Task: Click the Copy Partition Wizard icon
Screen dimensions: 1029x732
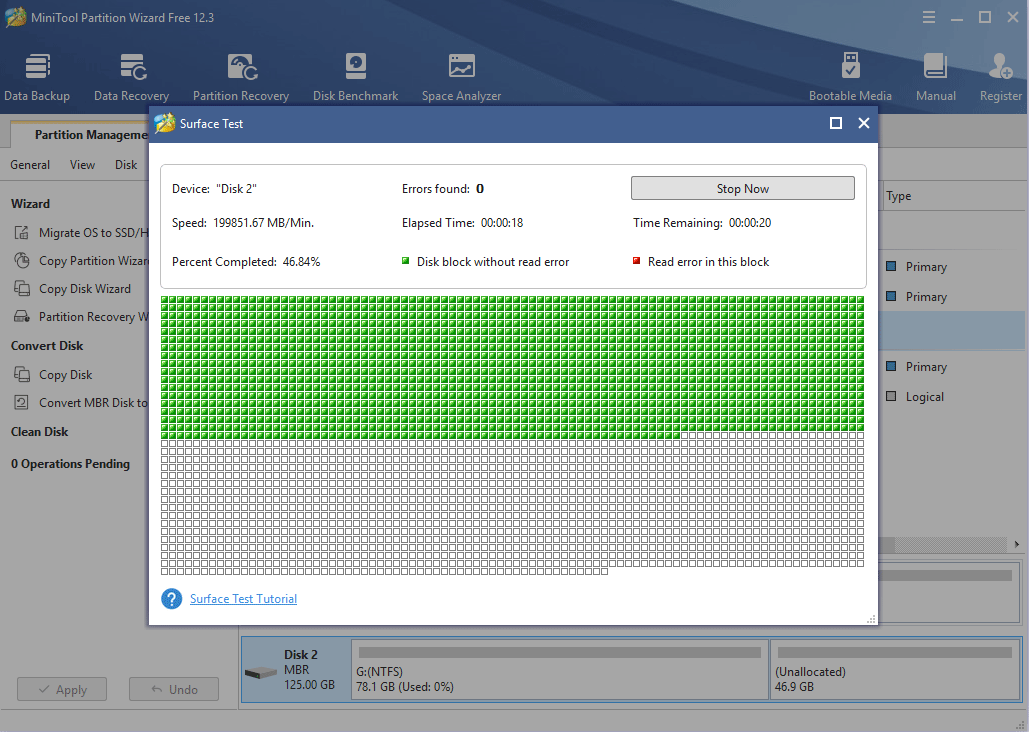Action: (x=22, y=261)
